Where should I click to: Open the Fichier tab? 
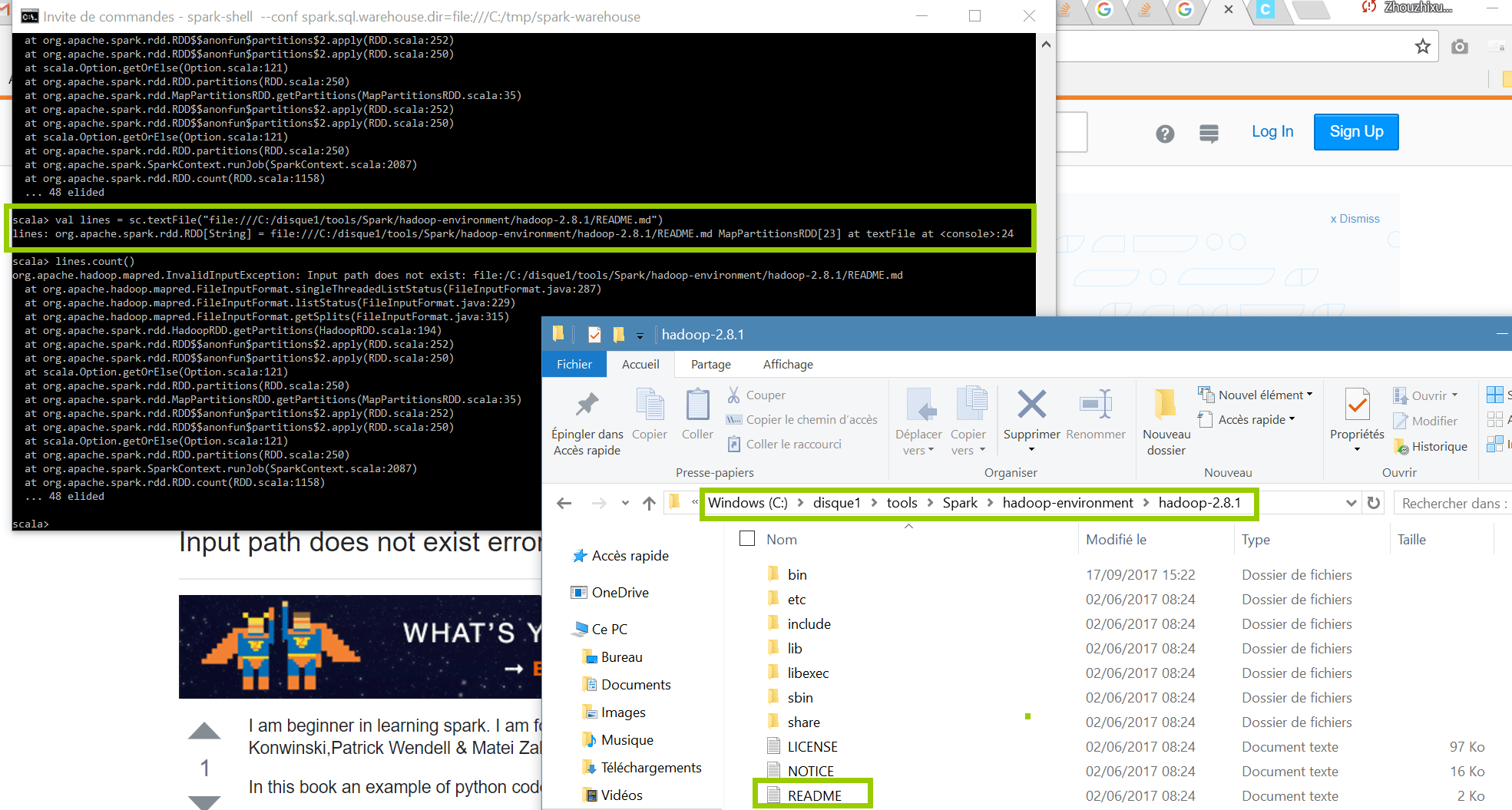click(574, 364)
